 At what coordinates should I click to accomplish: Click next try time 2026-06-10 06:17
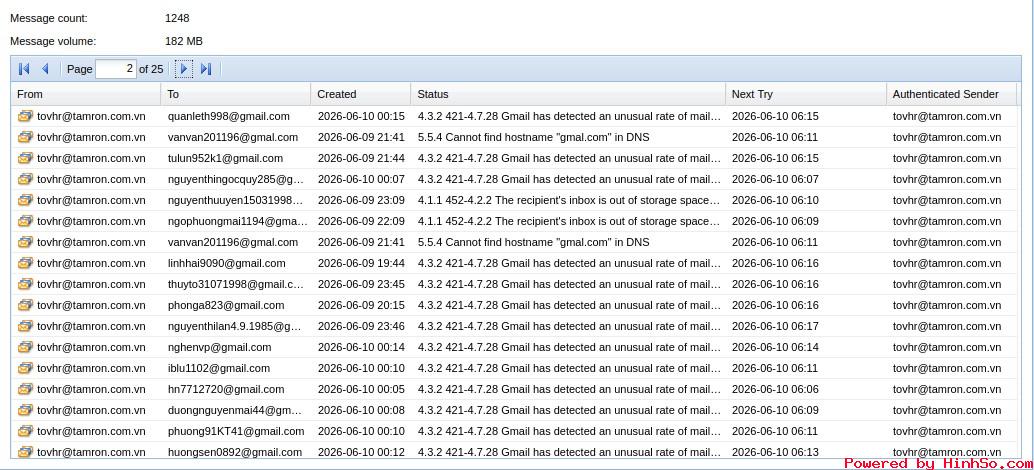(x=776, y=326)
